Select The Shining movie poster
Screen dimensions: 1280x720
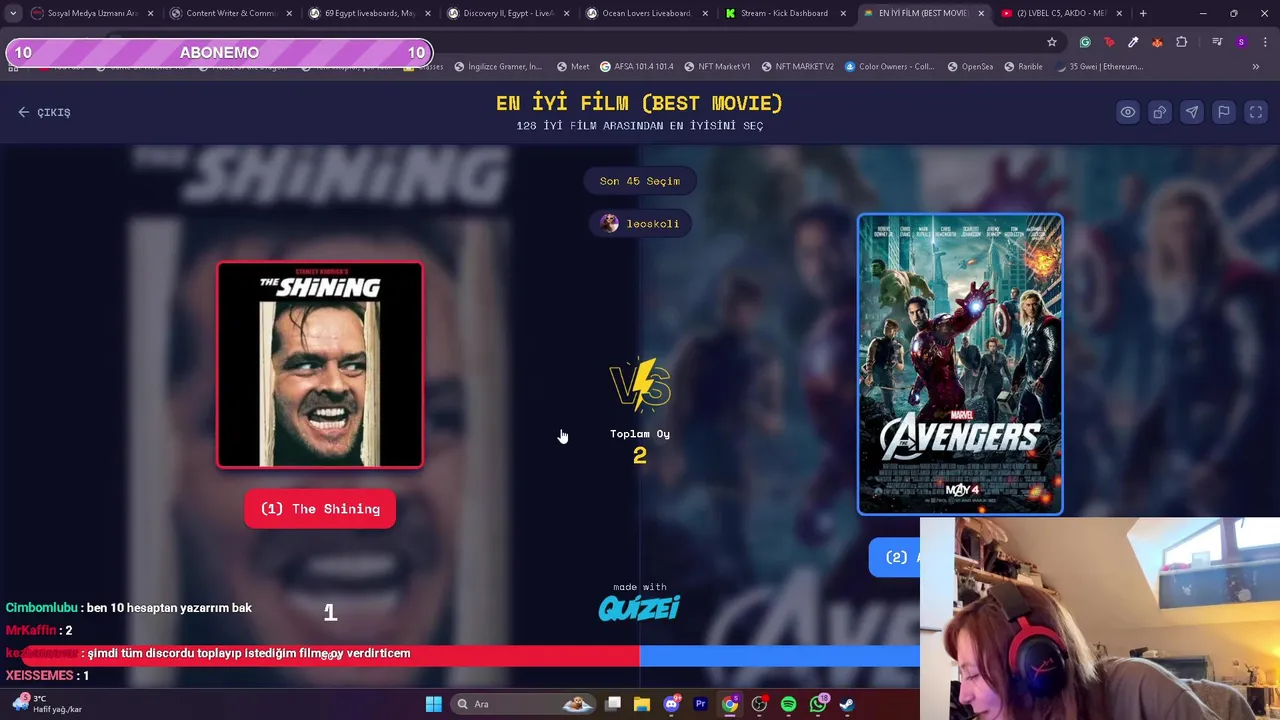[320, 365]
